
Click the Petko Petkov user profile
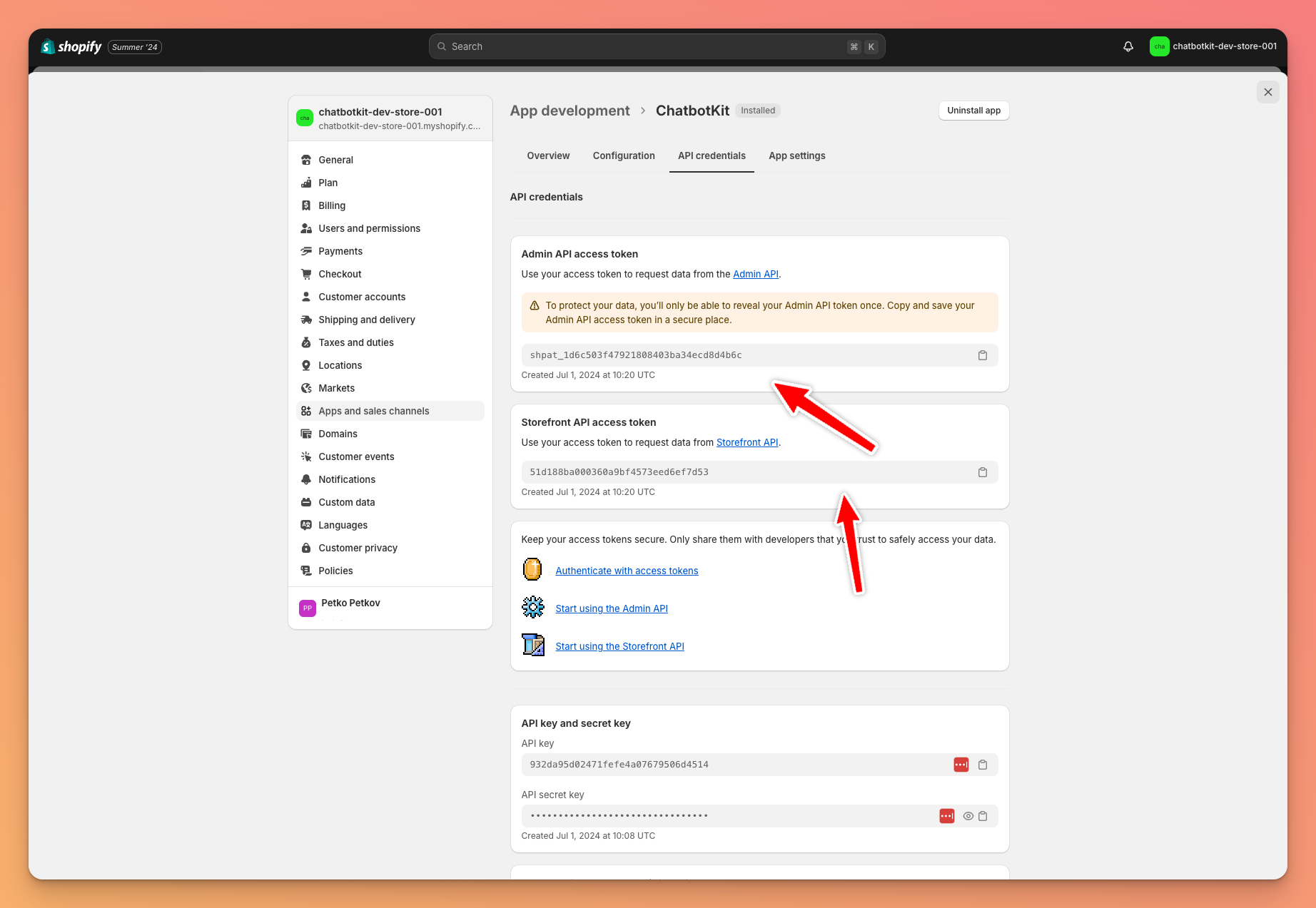pos(390,608)
